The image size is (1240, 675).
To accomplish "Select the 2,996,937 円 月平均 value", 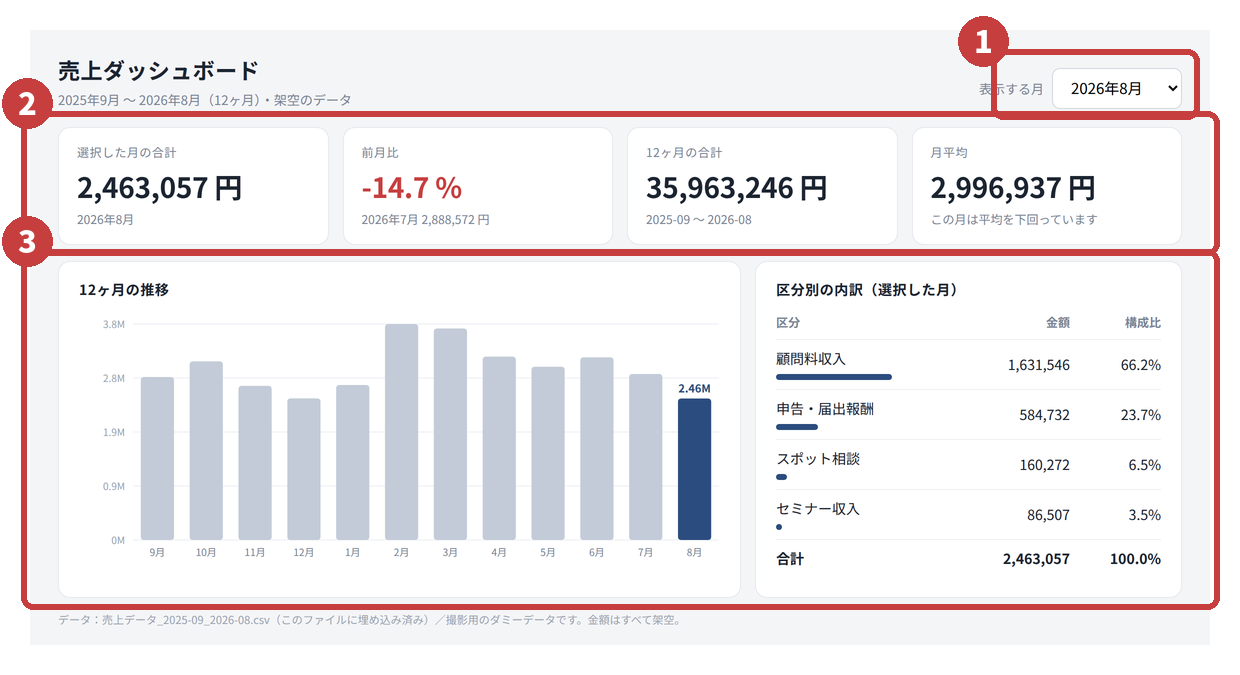I will click(1013, 187).
